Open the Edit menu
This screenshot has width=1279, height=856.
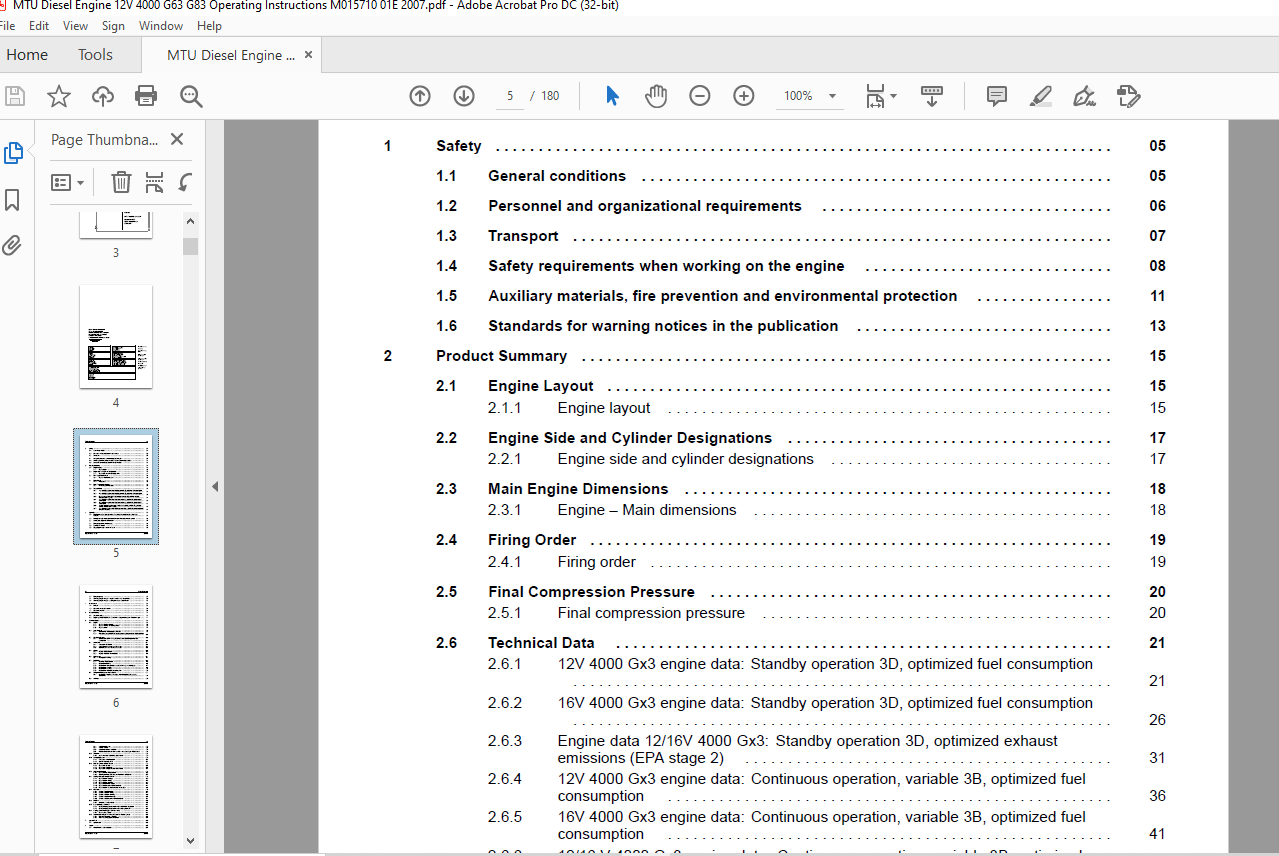click(39, 26)
